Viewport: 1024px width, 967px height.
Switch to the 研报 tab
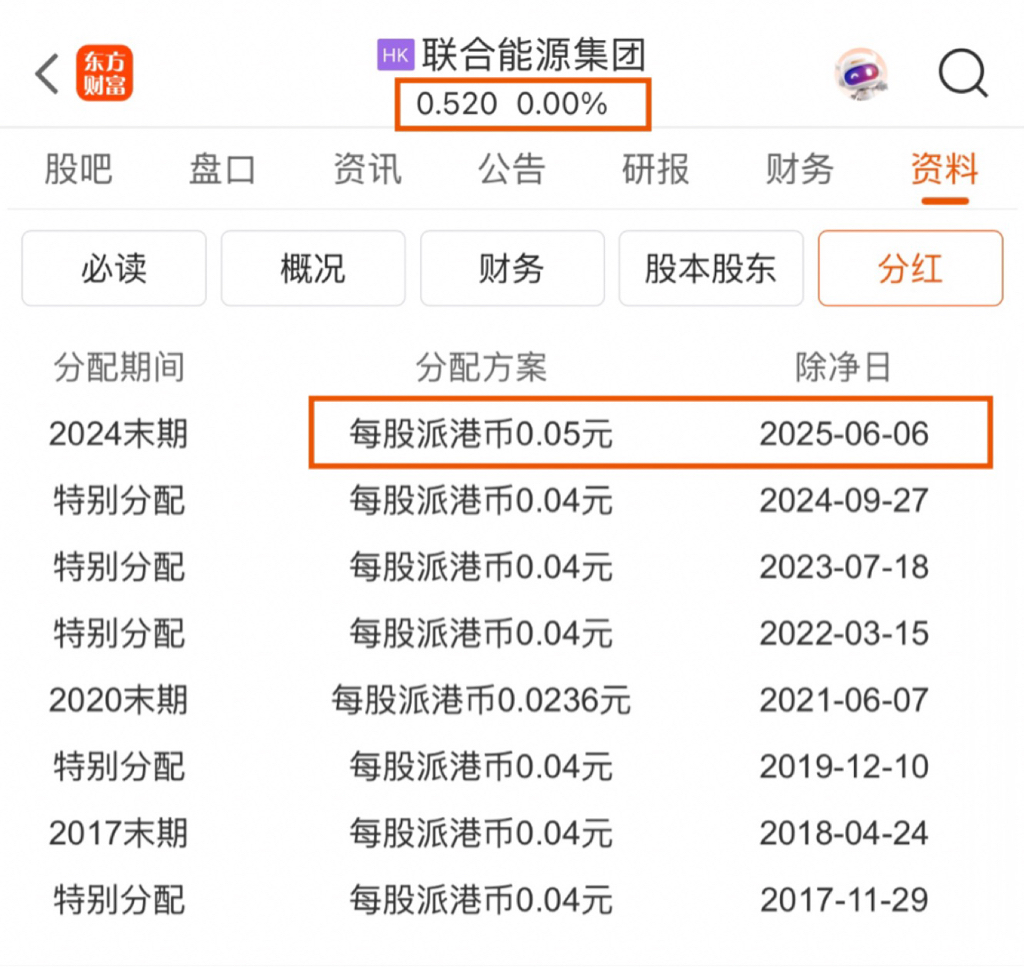(656, 169)
